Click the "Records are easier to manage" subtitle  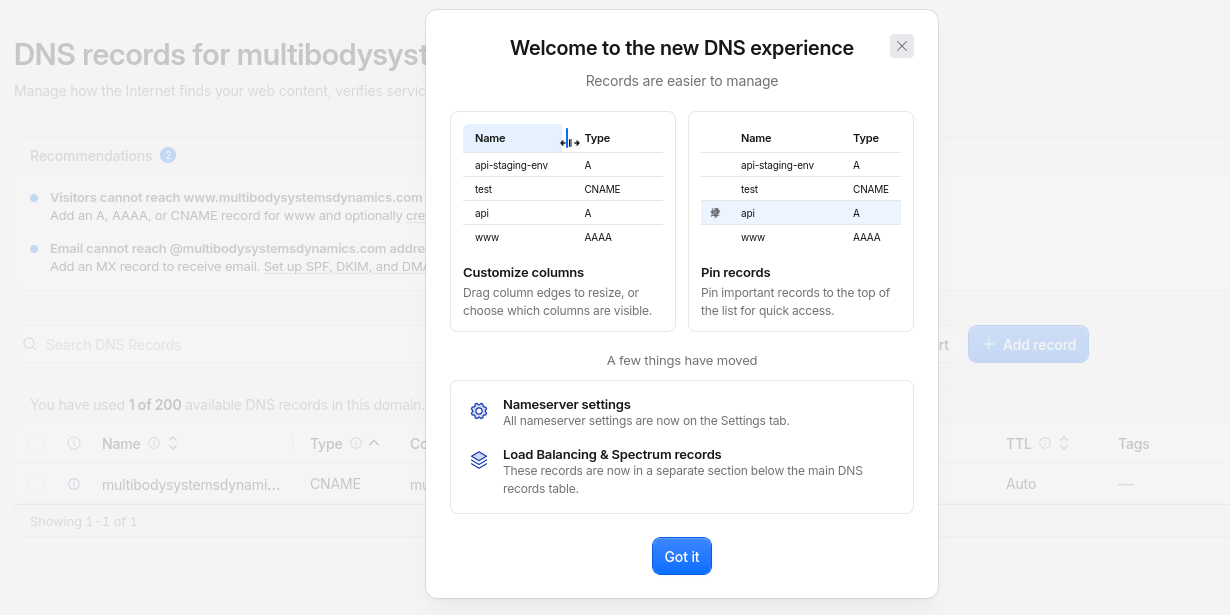point(682,81)
